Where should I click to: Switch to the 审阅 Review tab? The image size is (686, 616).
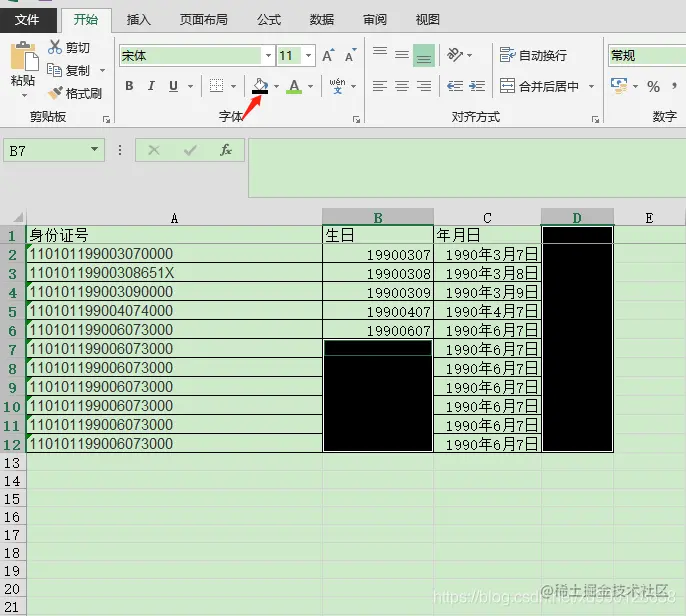pos(374,20)
